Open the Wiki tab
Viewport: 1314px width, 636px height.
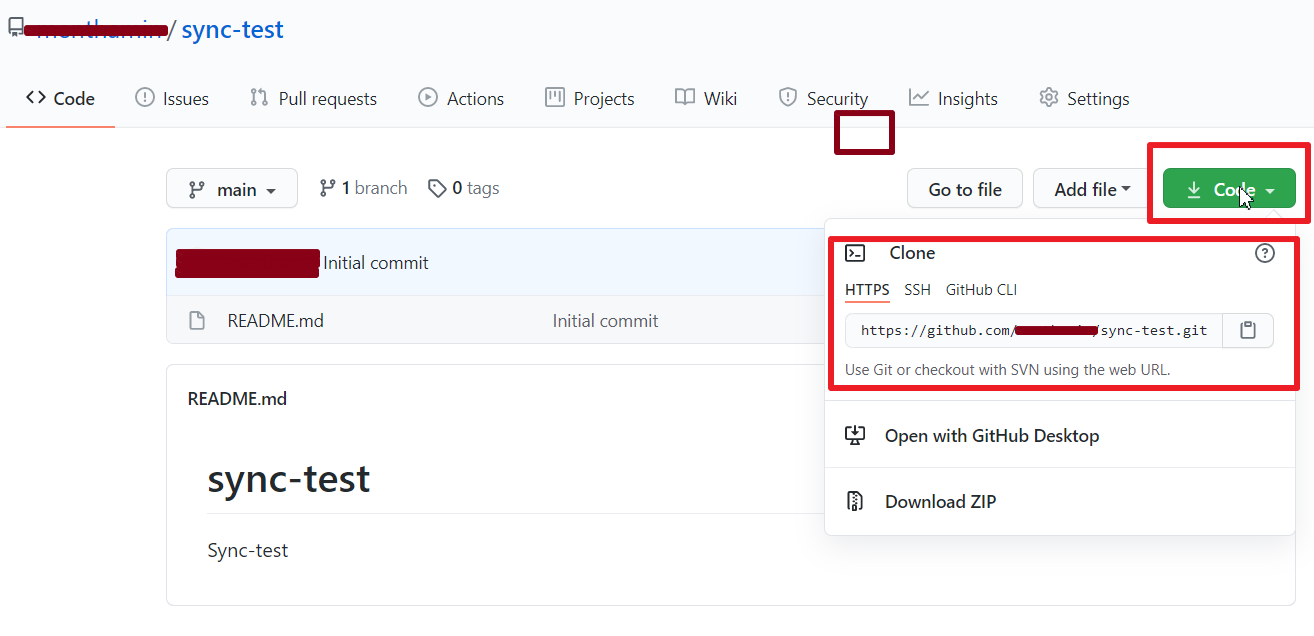click(x=706, y=98)
